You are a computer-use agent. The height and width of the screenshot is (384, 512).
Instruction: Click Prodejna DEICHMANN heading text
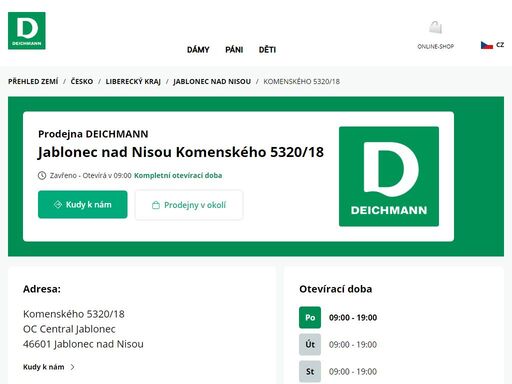pyautogui.click(x=93, y=134)
